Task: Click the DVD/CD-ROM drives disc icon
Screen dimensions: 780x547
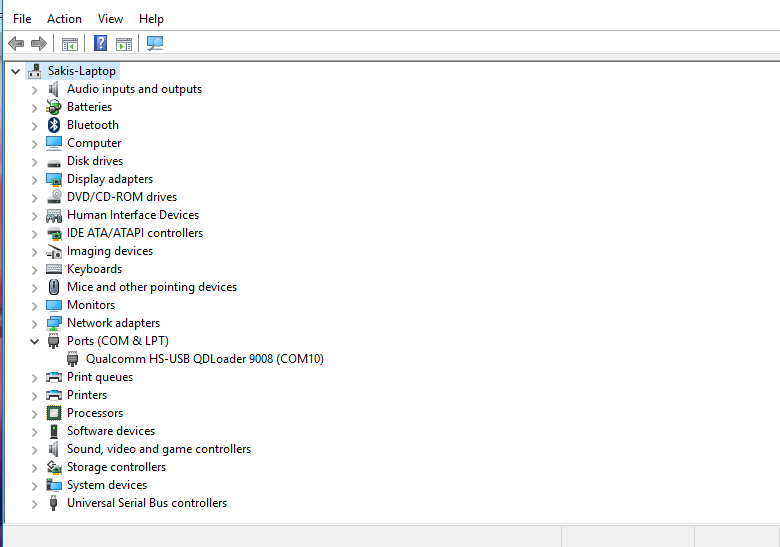Action: tap(54, 197)
